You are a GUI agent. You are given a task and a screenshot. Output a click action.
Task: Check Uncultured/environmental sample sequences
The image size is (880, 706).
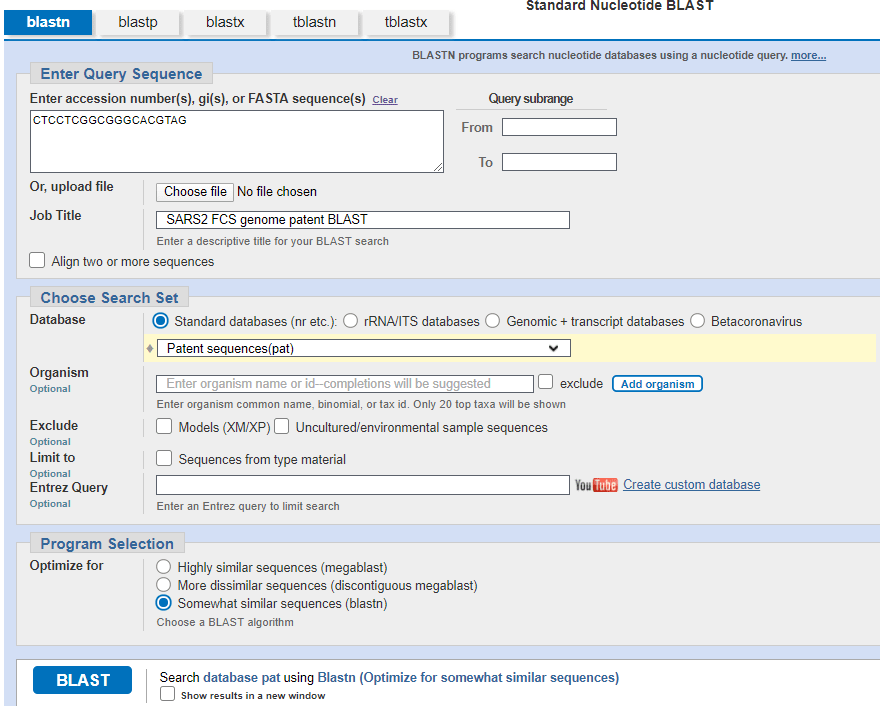(x=282, y=426)
